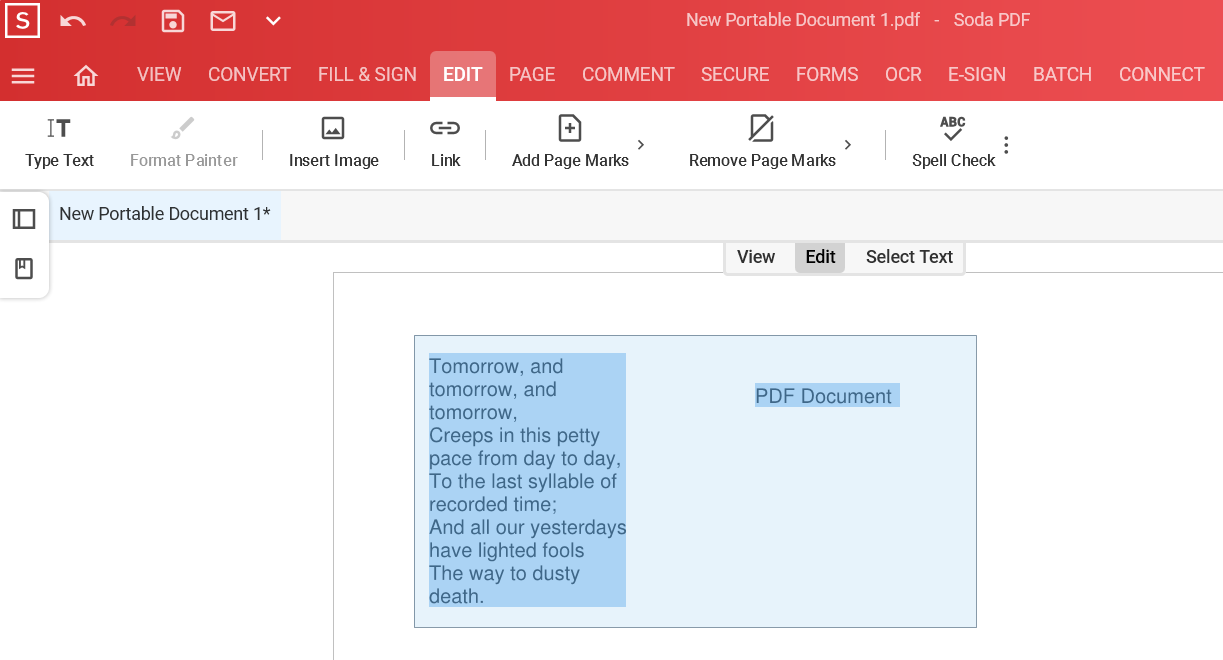Open the COMMENT ribbon tab
1223x660 pixels.
click(x=628, y=75)
